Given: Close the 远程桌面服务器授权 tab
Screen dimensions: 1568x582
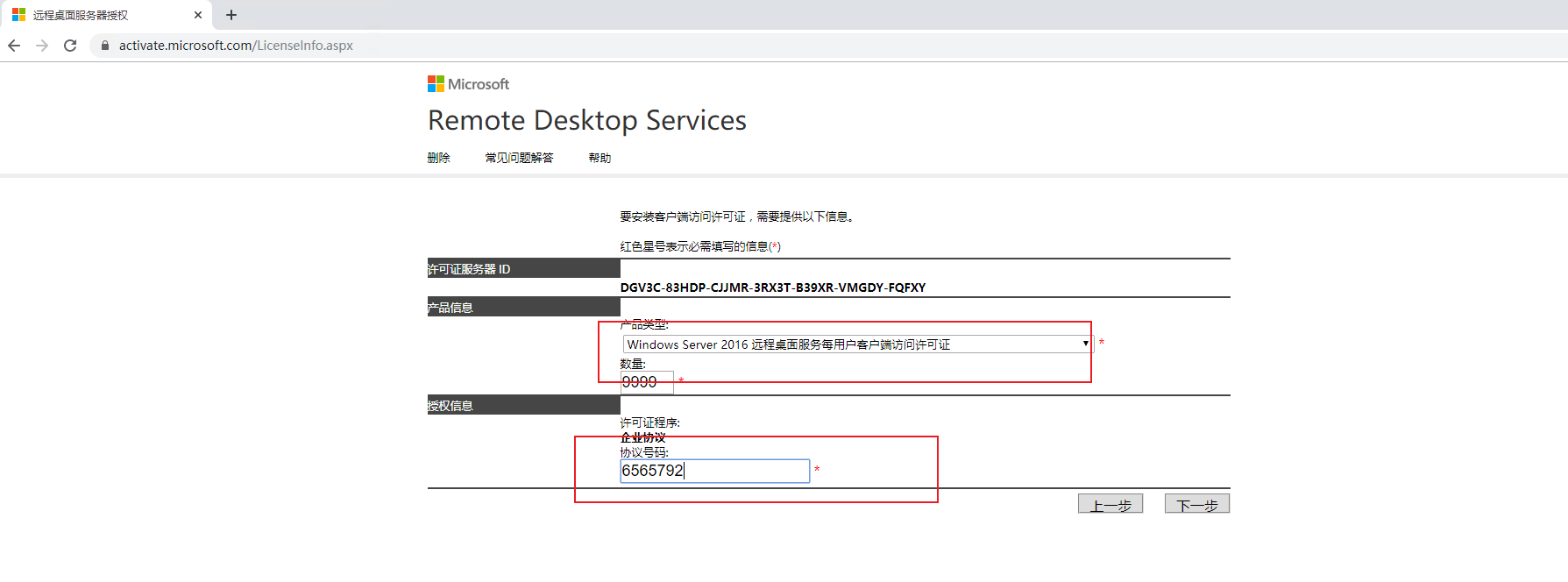Looking at the screenshot, I should (198, 15).
